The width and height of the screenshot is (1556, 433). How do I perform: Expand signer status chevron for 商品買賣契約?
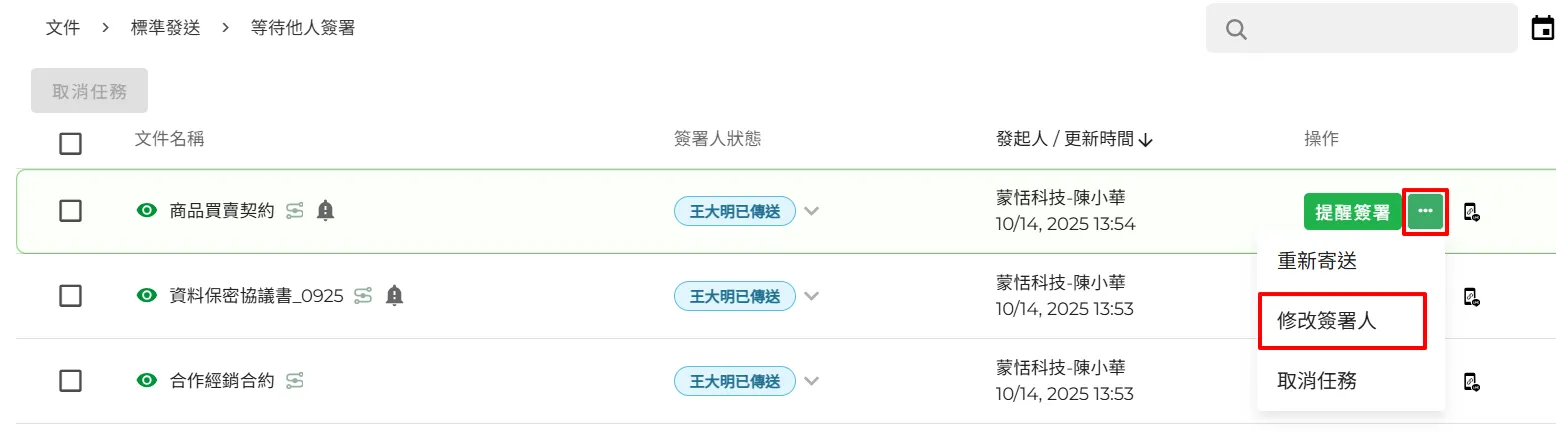click(x=812, y=211)
